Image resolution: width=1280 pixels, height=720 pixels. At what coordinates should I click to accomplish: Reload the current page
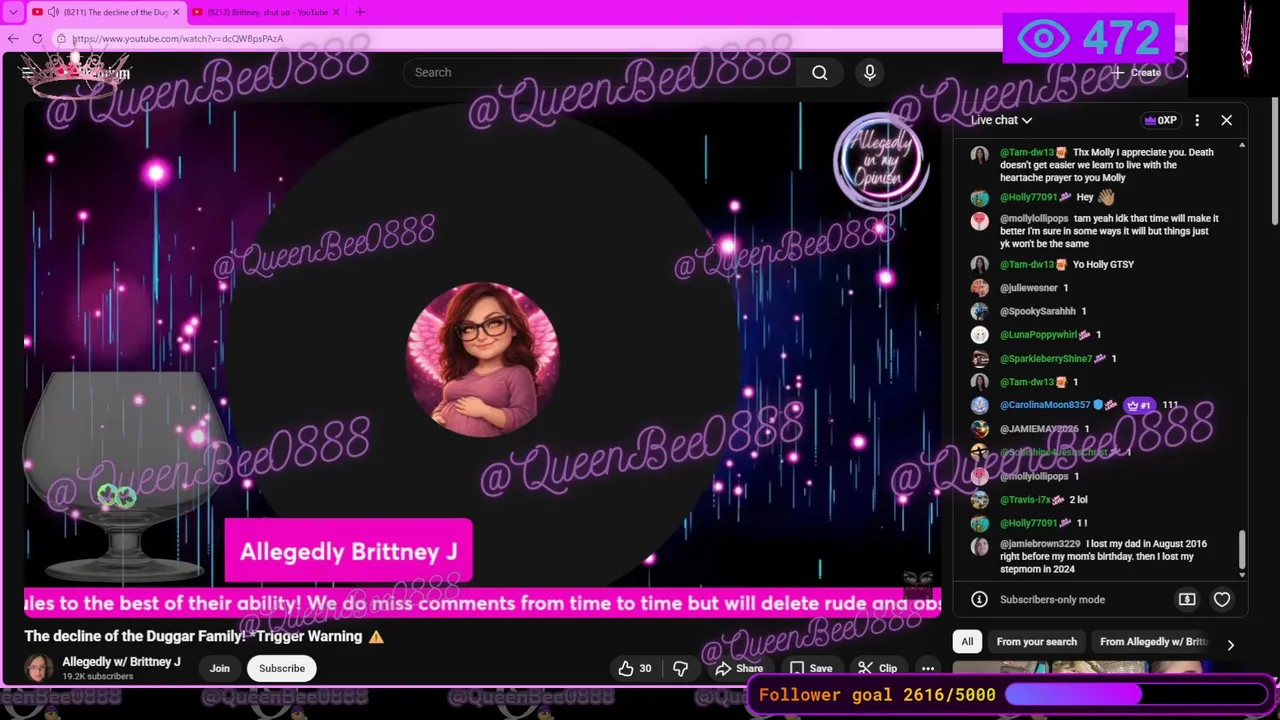click(x=37, y=38)
